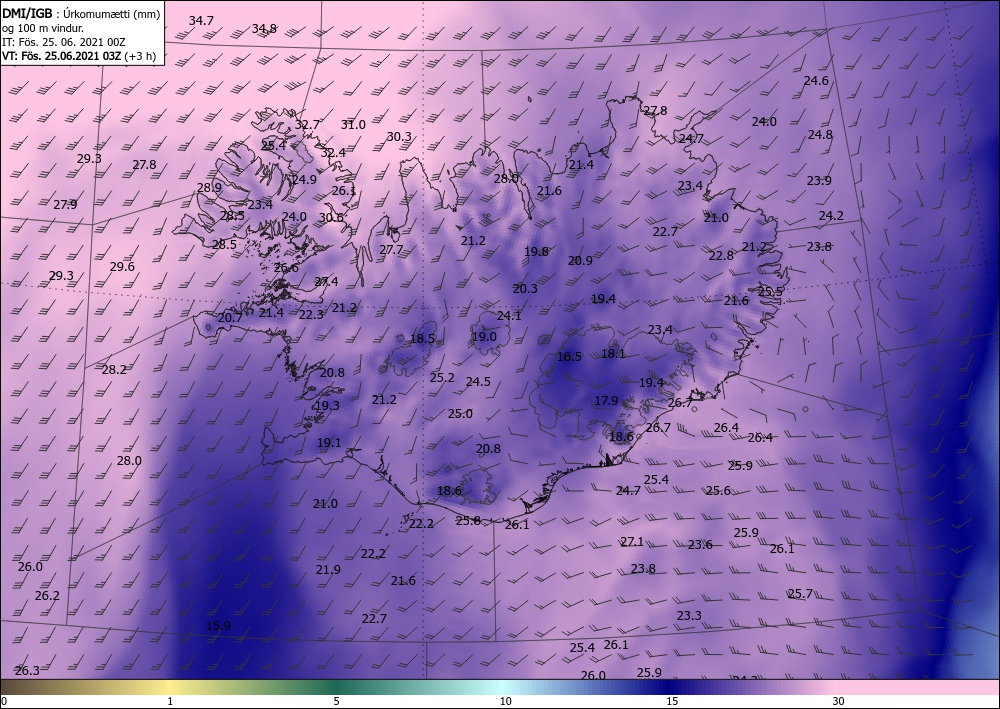Image resolution: width=1000 pixels, height=709 pixels.
Task: Click the 22.3 value label
Action: 311,314
